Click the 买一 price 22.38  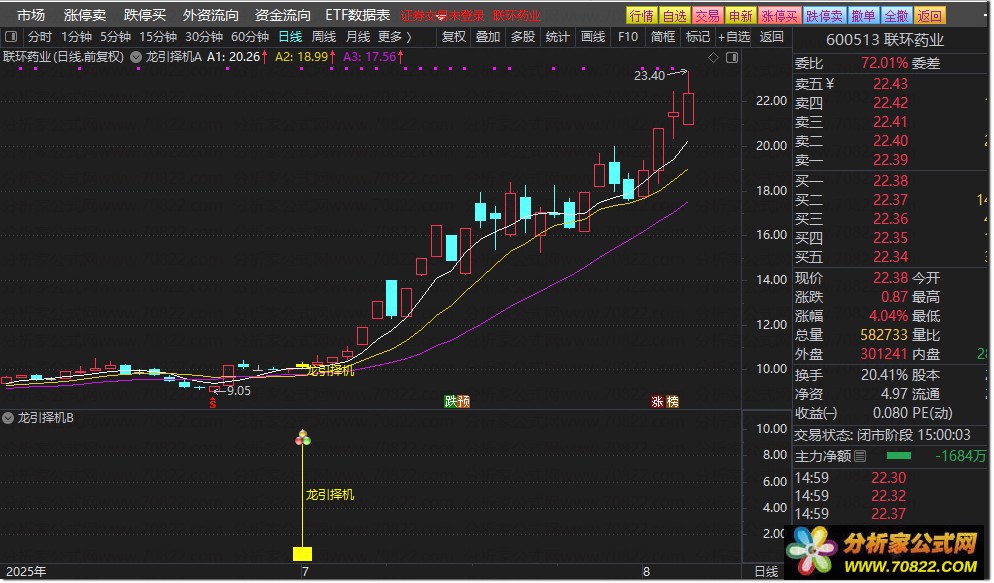890,181
